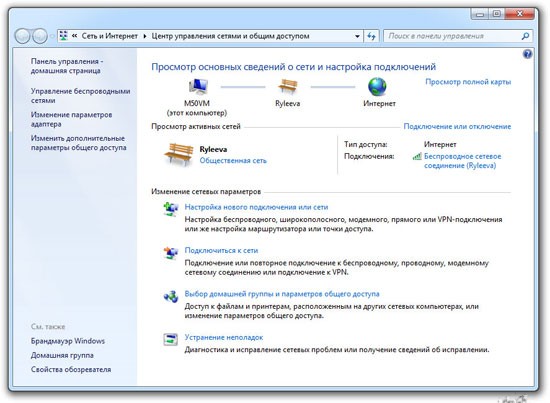The image size is (550, 403).
Task: Click the Back navigation arrow button
Action: coord(22,36)
